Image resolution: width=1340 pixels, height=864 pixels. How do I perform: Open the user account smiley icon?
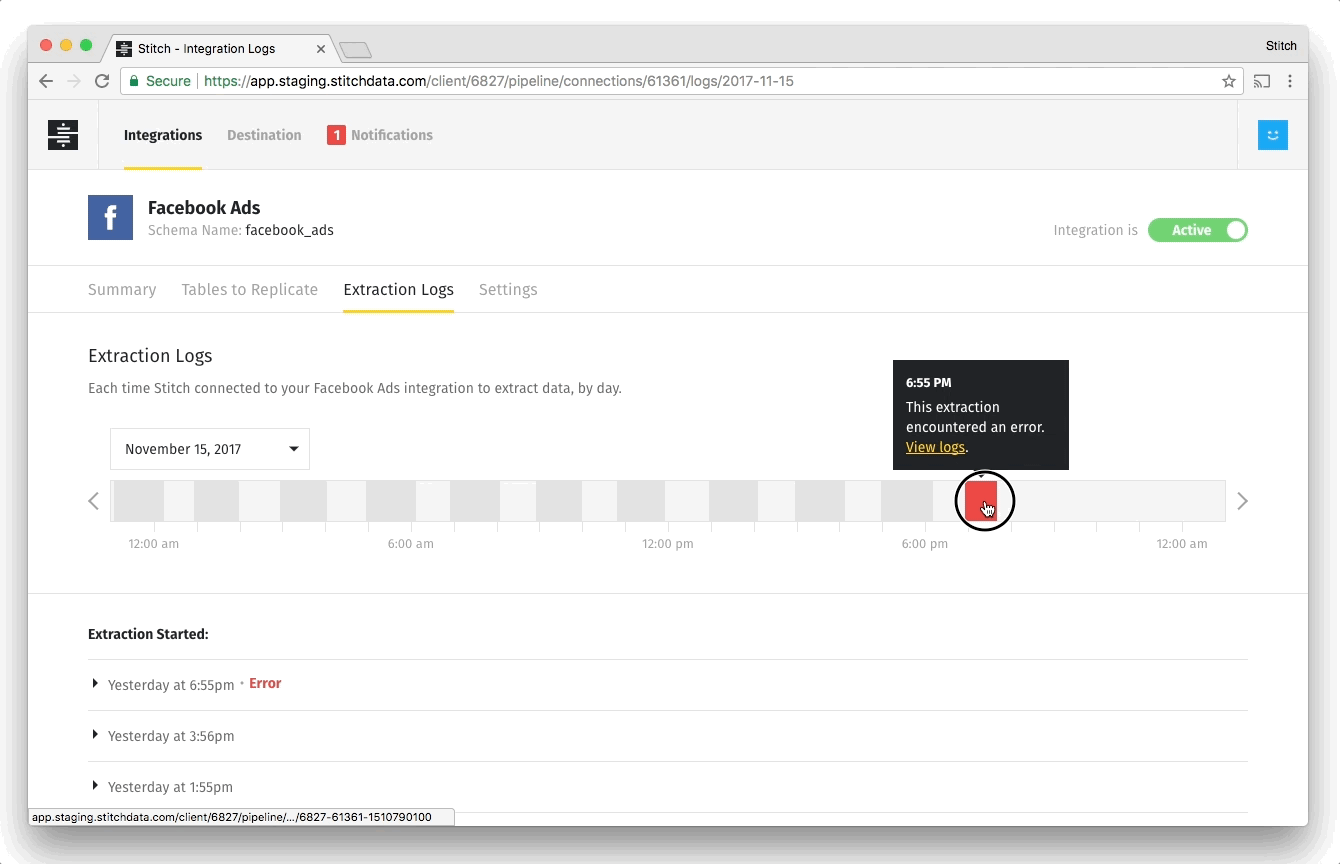(x=1272, y=135)
